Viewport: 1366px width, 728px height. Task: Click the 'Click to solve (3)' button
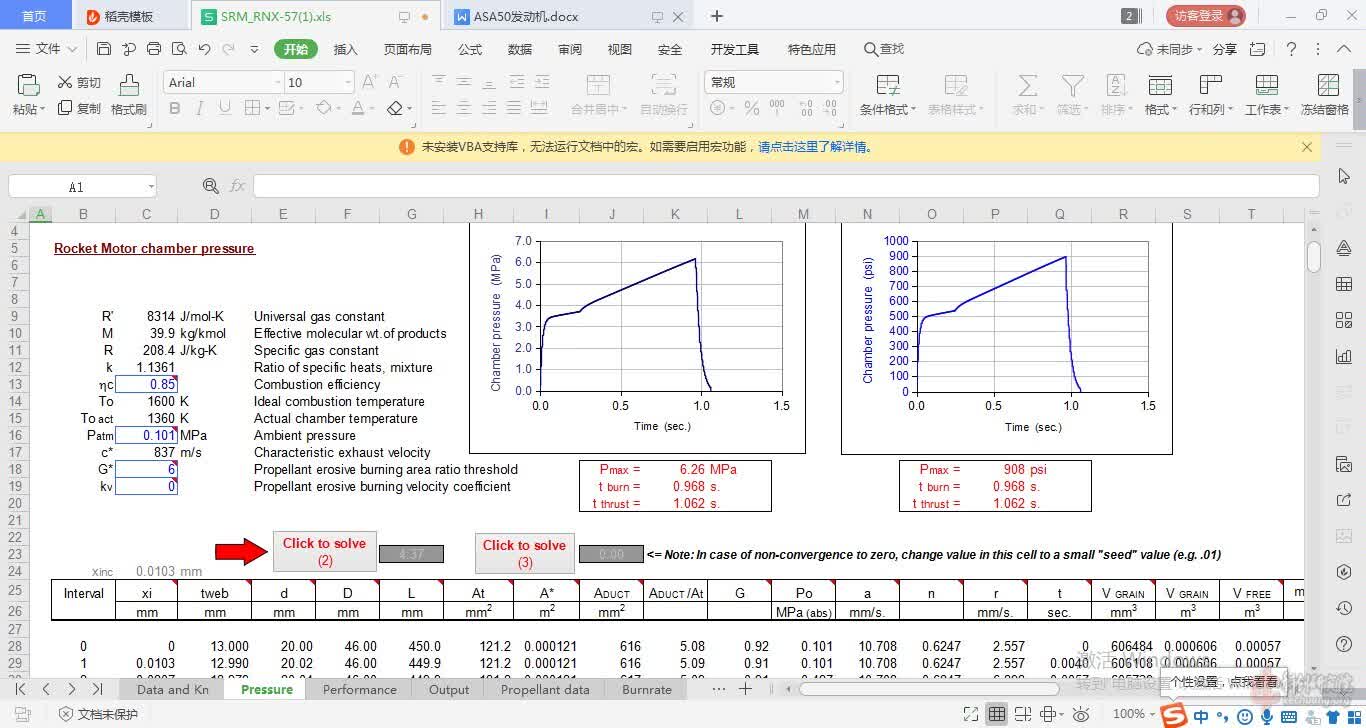[525, 553]
